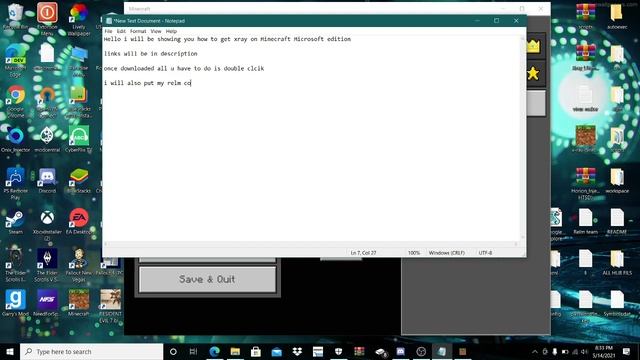This screenshot has width=640, height=360.
Task: Open Relm team text file on desktop
Action: pyautogui.click(x=585, y=222)
